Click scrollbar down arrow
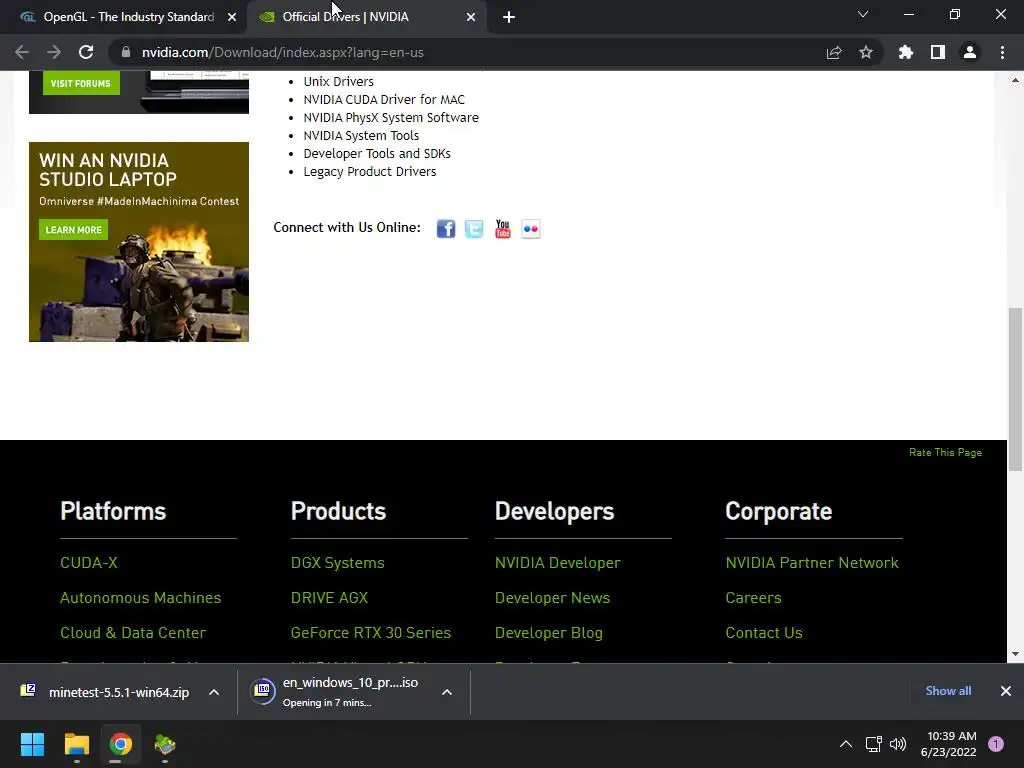Viewport: 1024px width, 768px height. (x=1015, y=654)
